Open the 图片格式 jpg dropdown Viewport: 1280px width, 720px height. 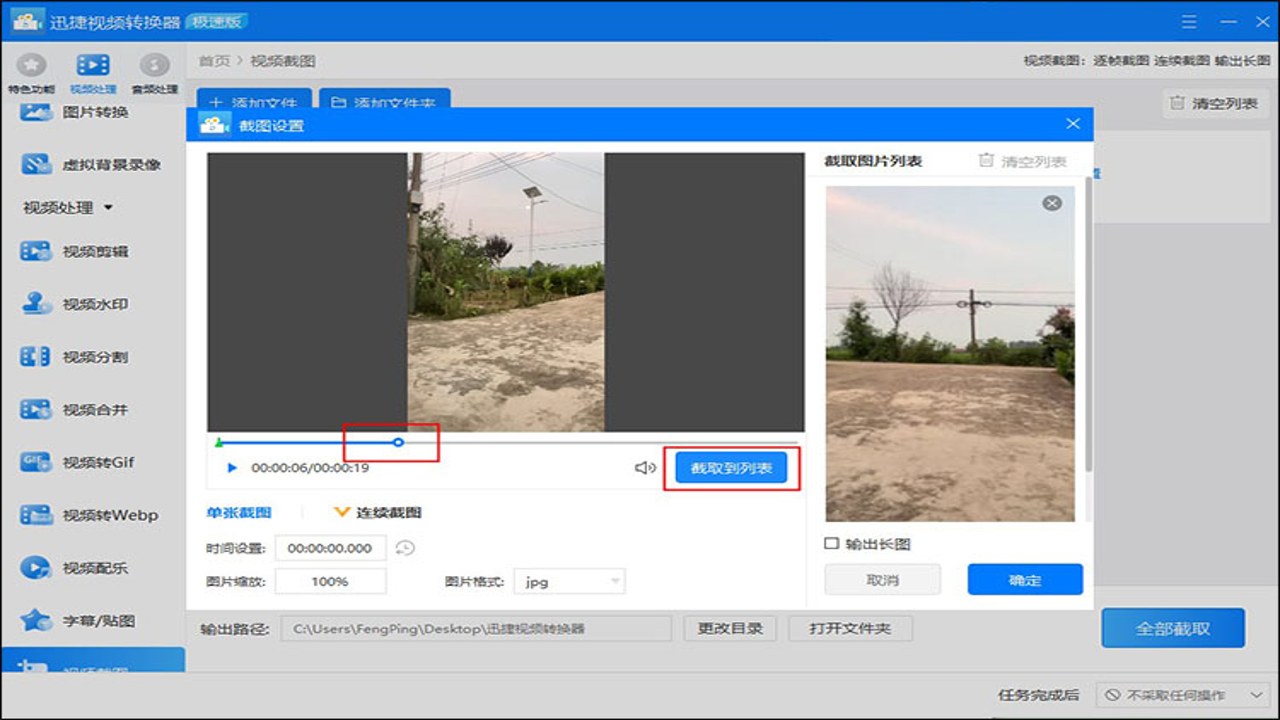click(569, 581)
